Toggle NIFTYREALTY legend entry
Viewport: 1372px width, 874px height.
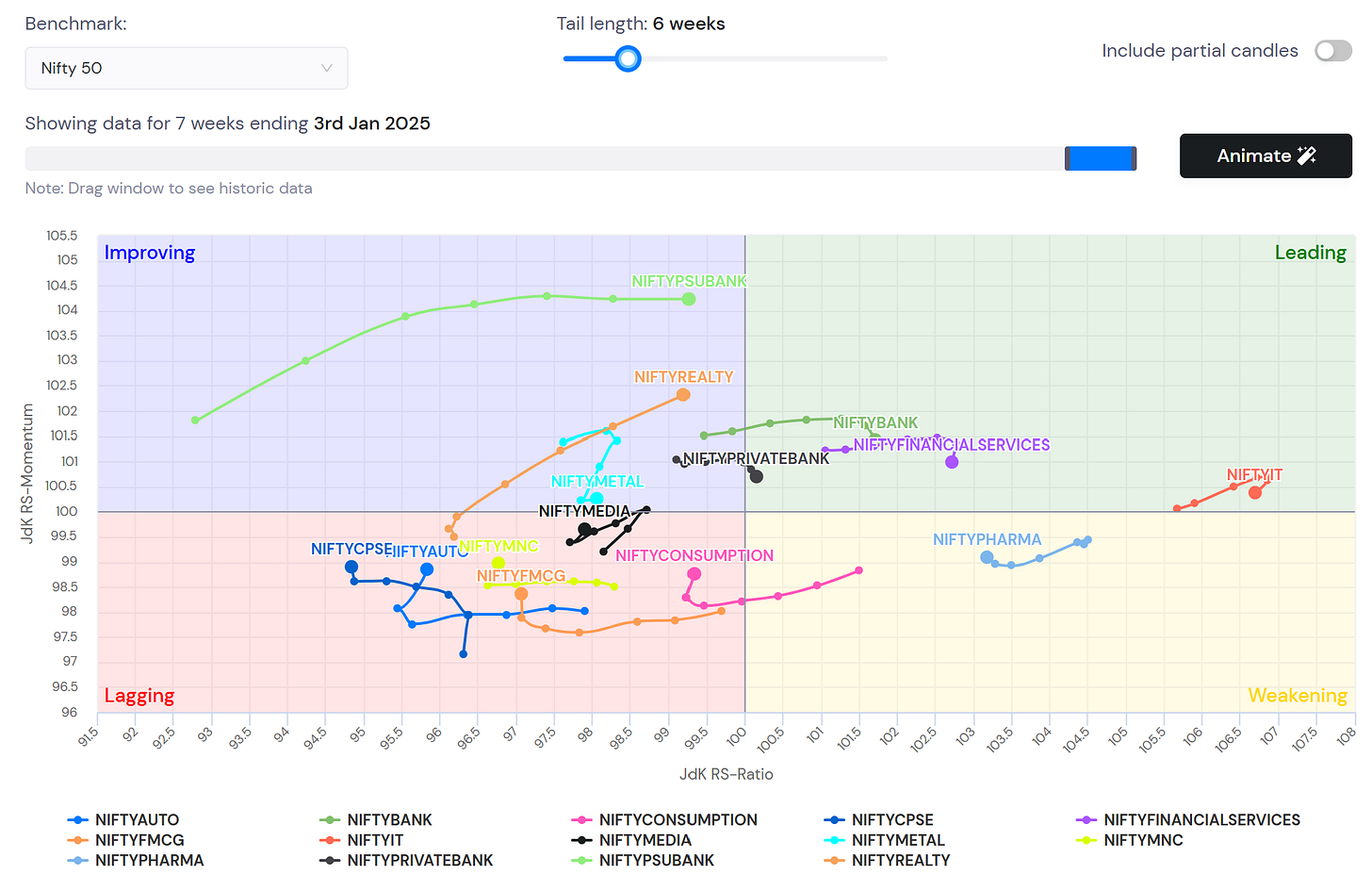[x=887, y=860]
